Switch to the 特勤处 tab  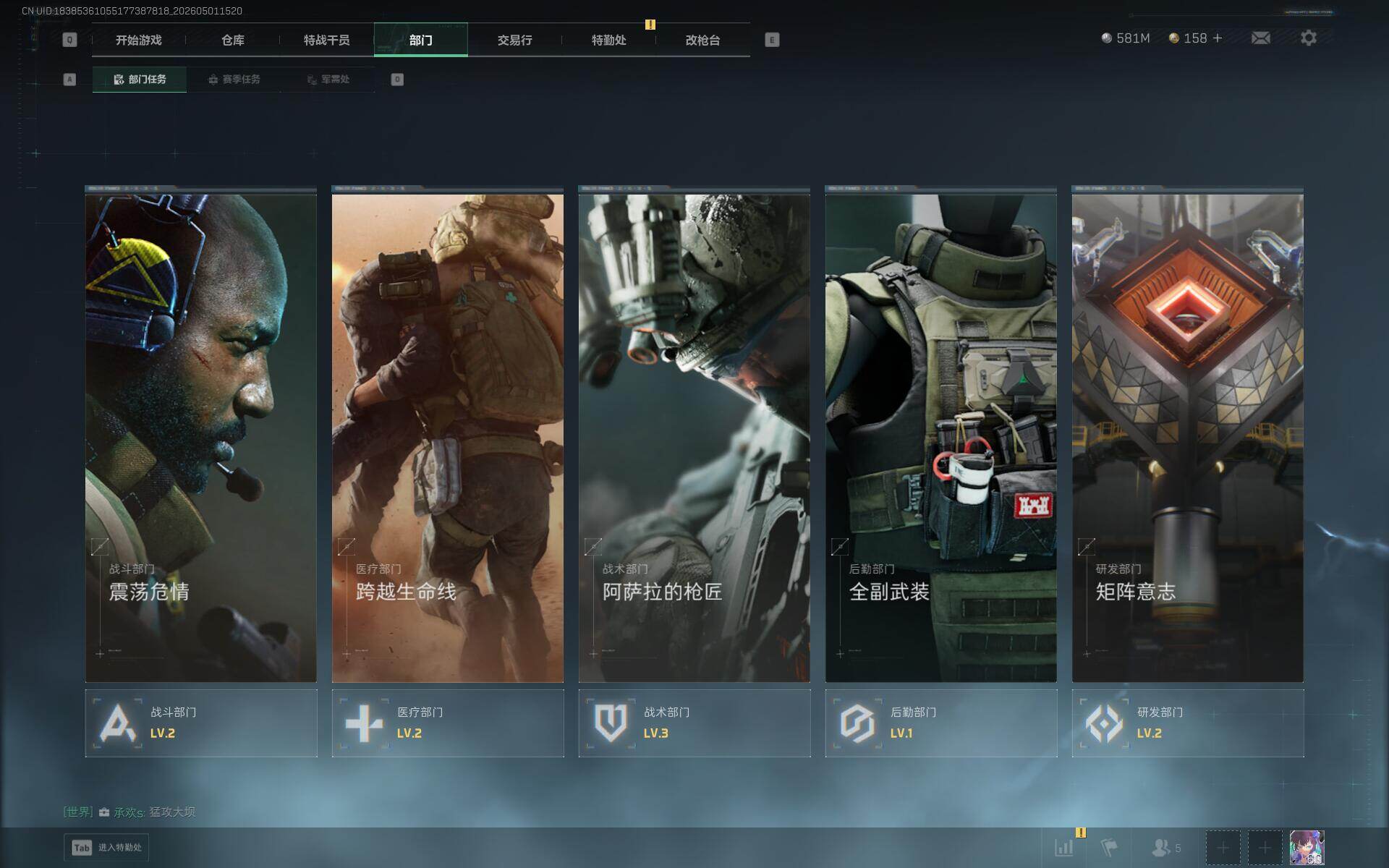point(609,40)
